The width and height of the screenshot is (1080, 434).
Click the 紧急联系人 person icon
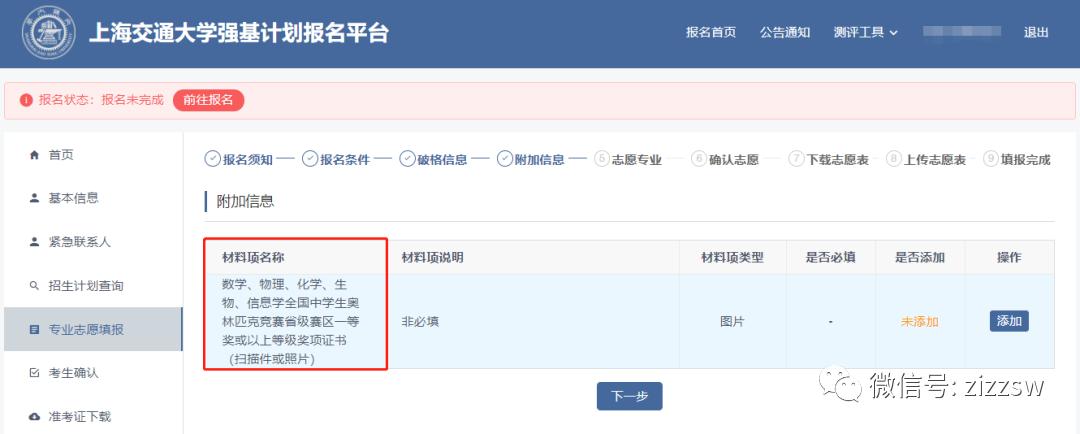click(34, 242)
